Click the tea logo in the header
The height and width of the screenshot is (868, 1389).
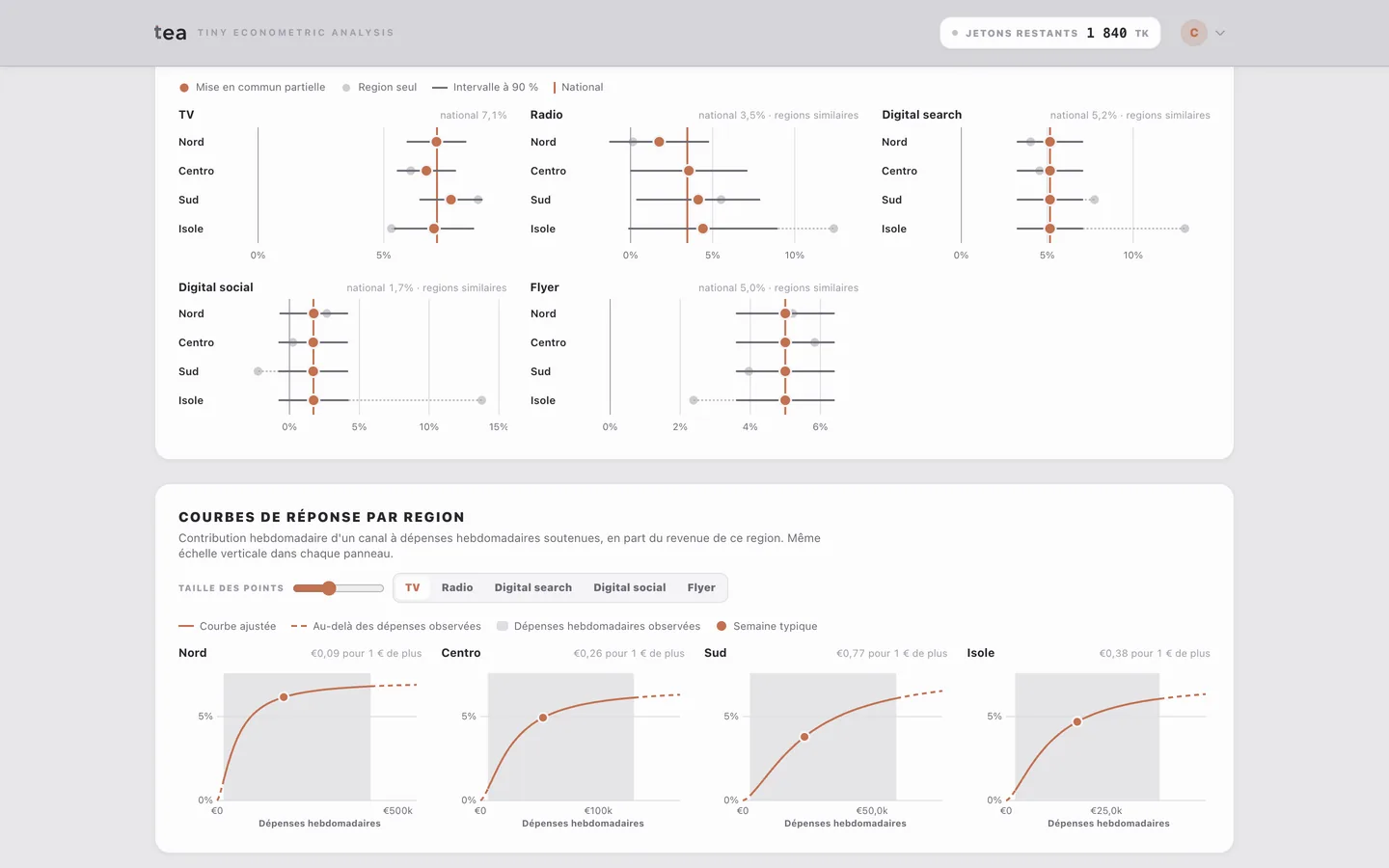pyautogui.click(x=170, y=33)
